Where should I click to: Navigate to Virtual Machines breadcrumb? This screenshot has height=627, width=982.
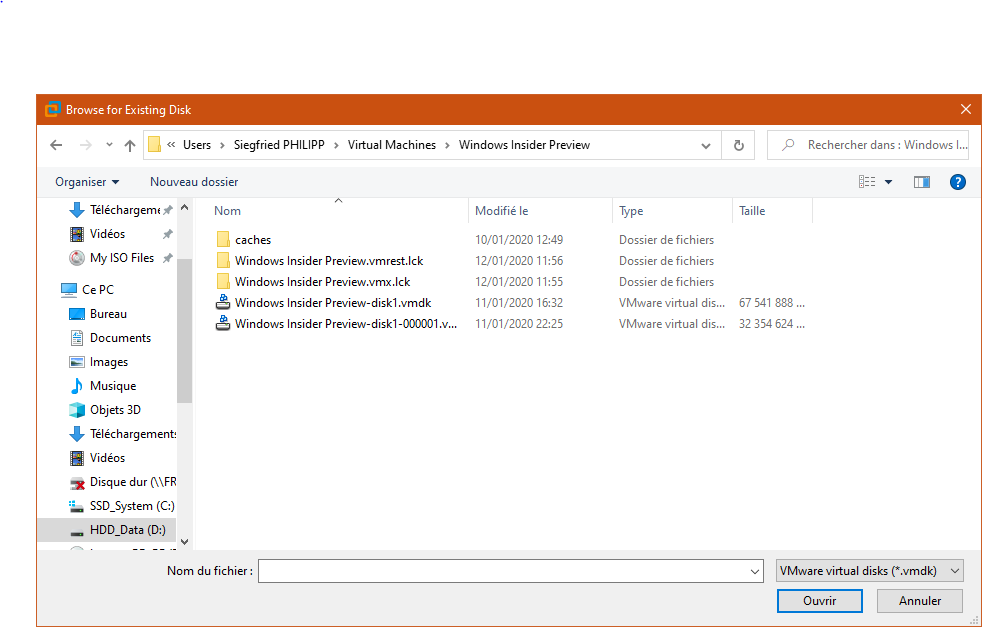click(392, 145)
